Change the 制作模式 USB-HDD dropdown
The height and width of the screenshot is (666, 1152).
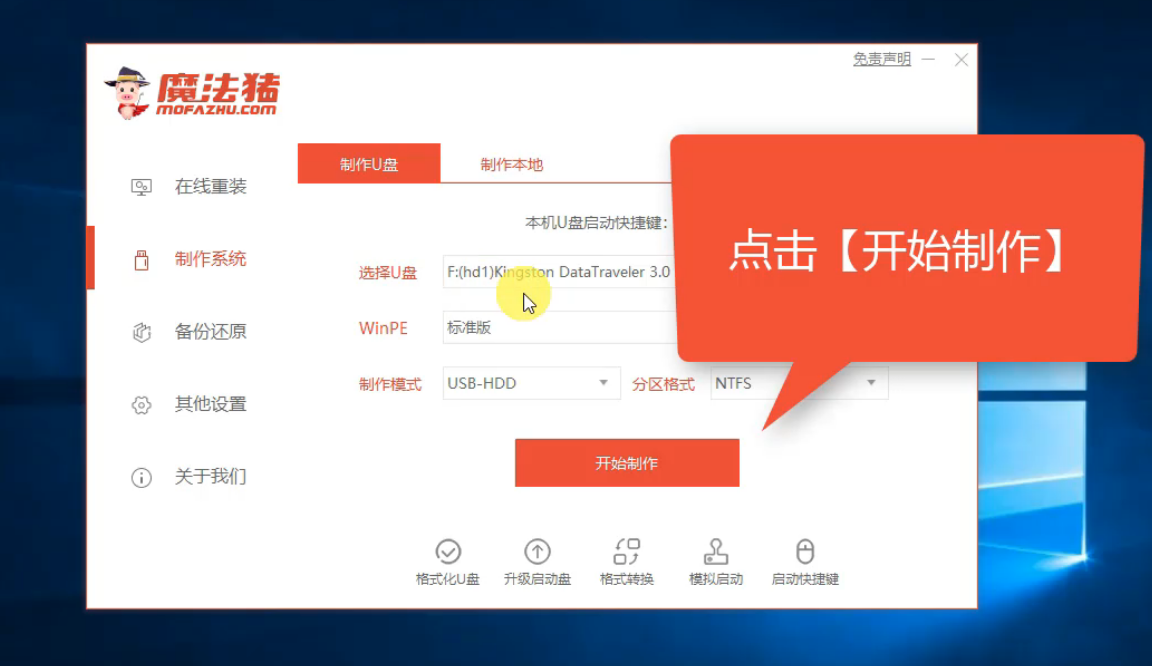530,383
